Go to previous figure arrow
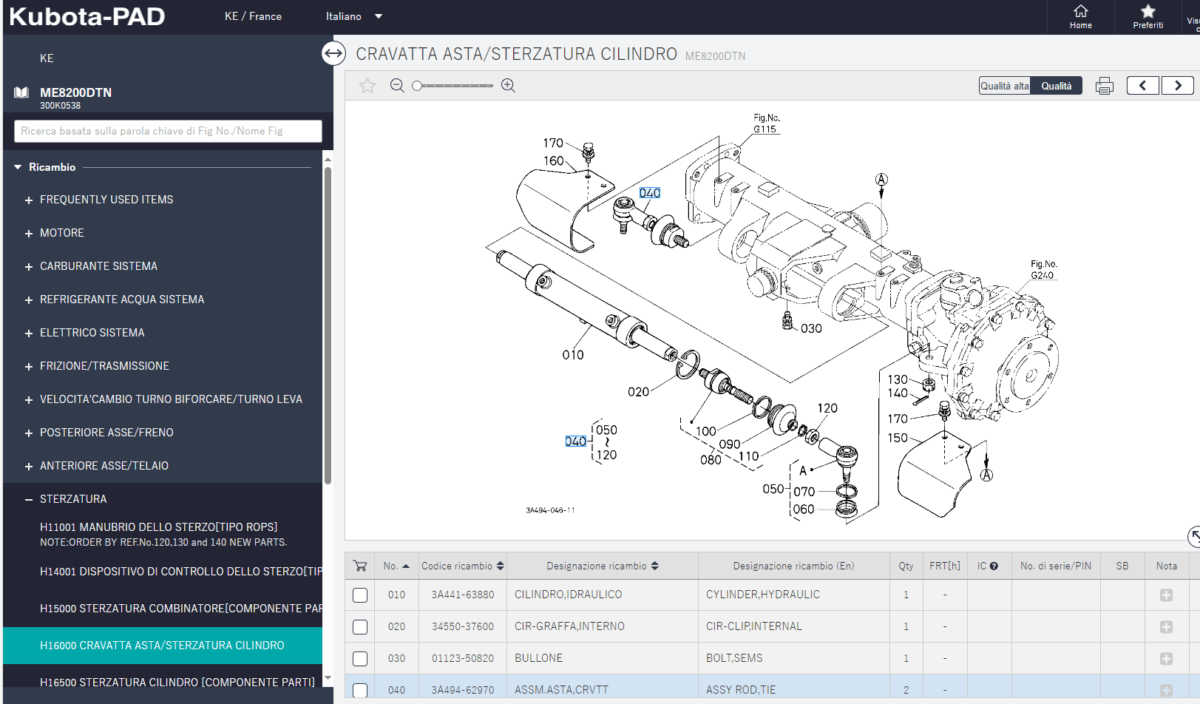The height and width of the screenshot is (704, 1200). pyautogui.click(x=1143, y=86)
